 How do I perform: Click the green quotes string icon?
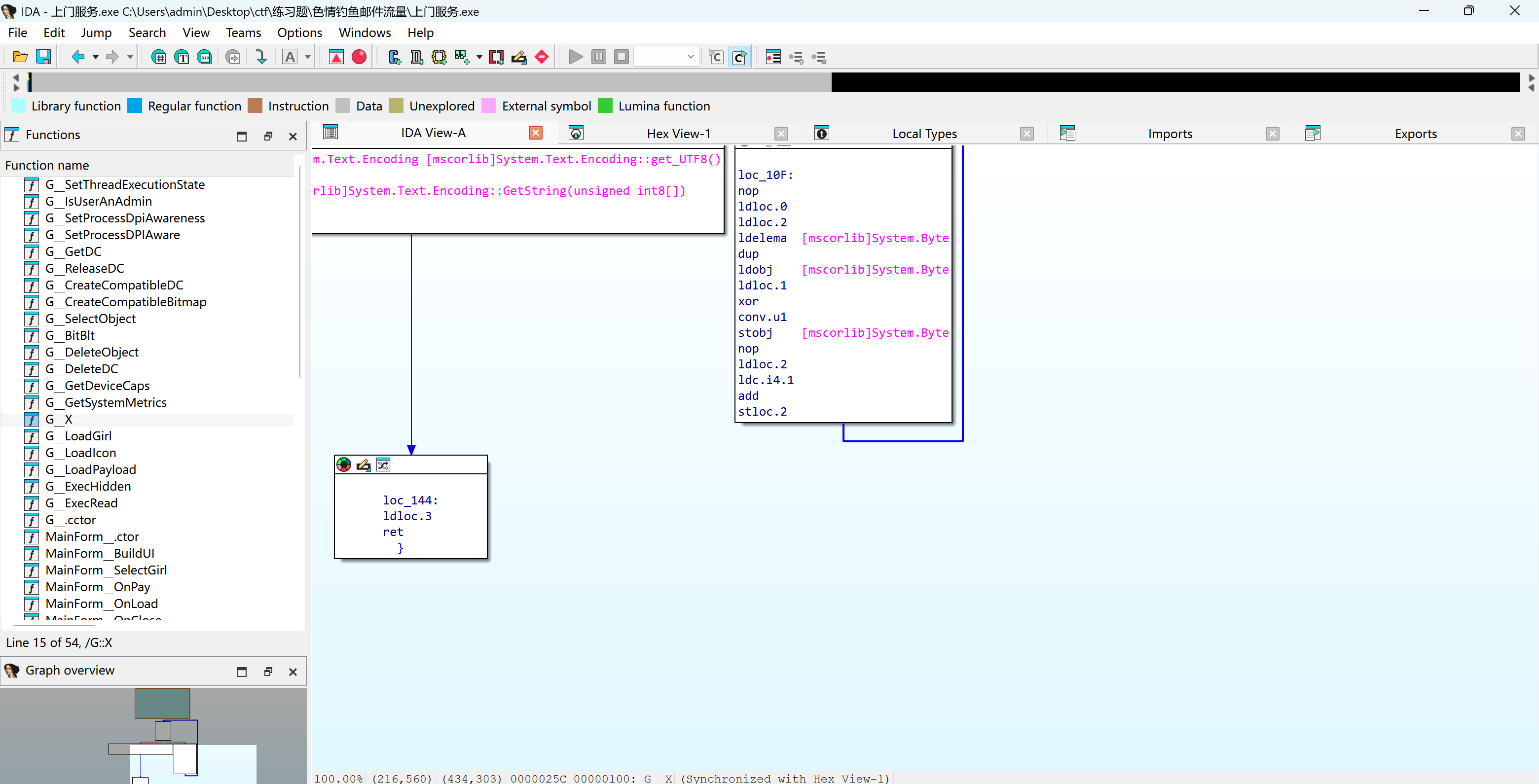(461, 57)
